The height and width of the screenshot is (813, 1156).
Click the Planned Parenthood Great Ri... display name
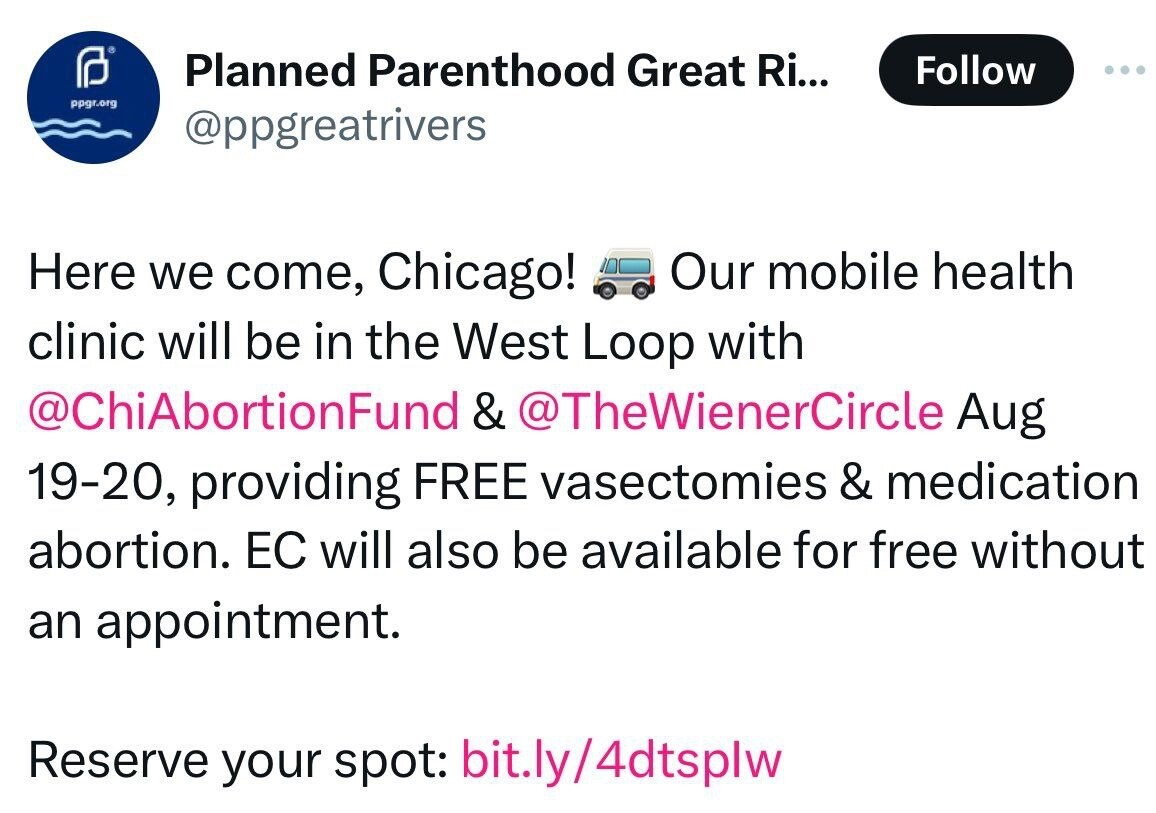[506, 71]
